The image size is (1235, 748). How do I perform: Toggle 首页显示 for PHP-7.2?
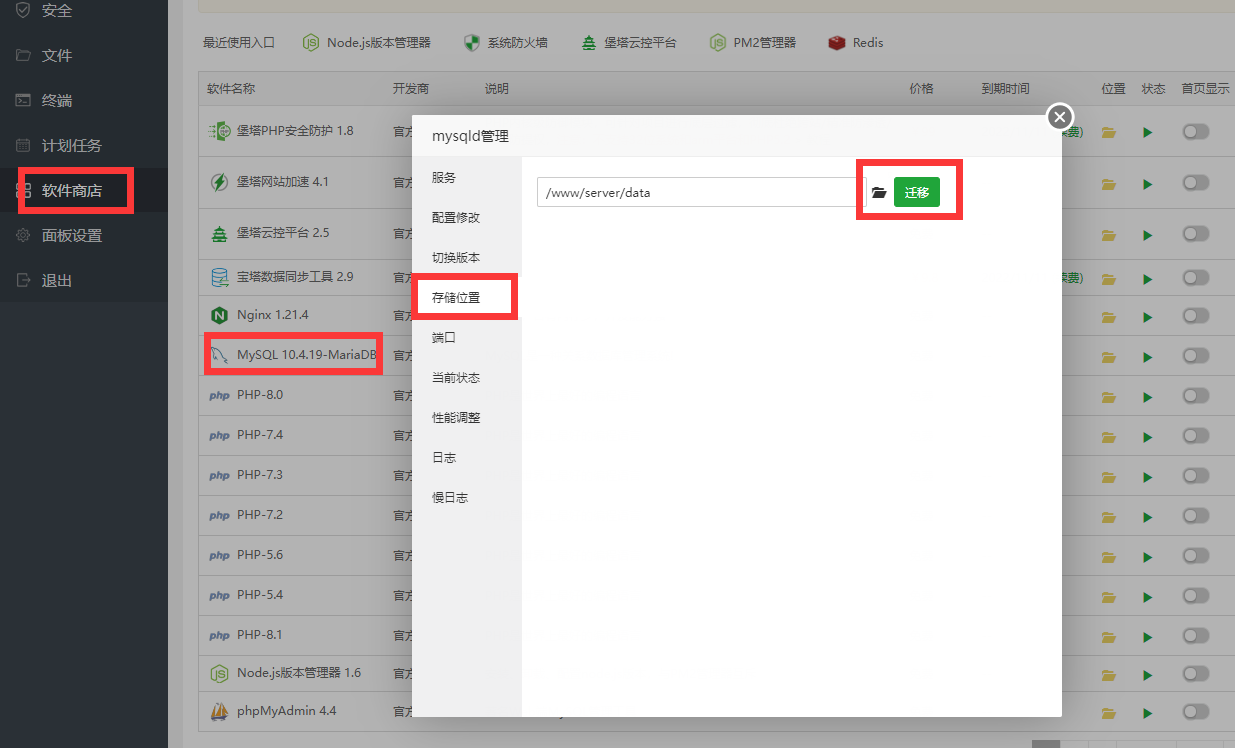[x=1196, y=515]
